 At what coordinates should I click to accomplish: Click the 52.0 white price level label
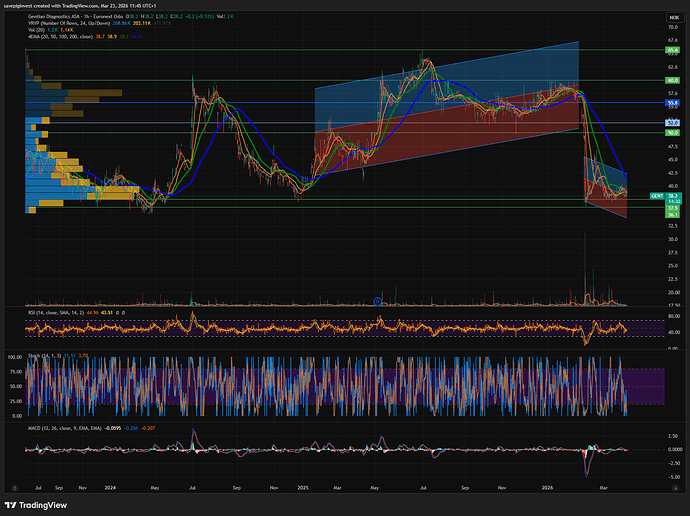(673, 122)
